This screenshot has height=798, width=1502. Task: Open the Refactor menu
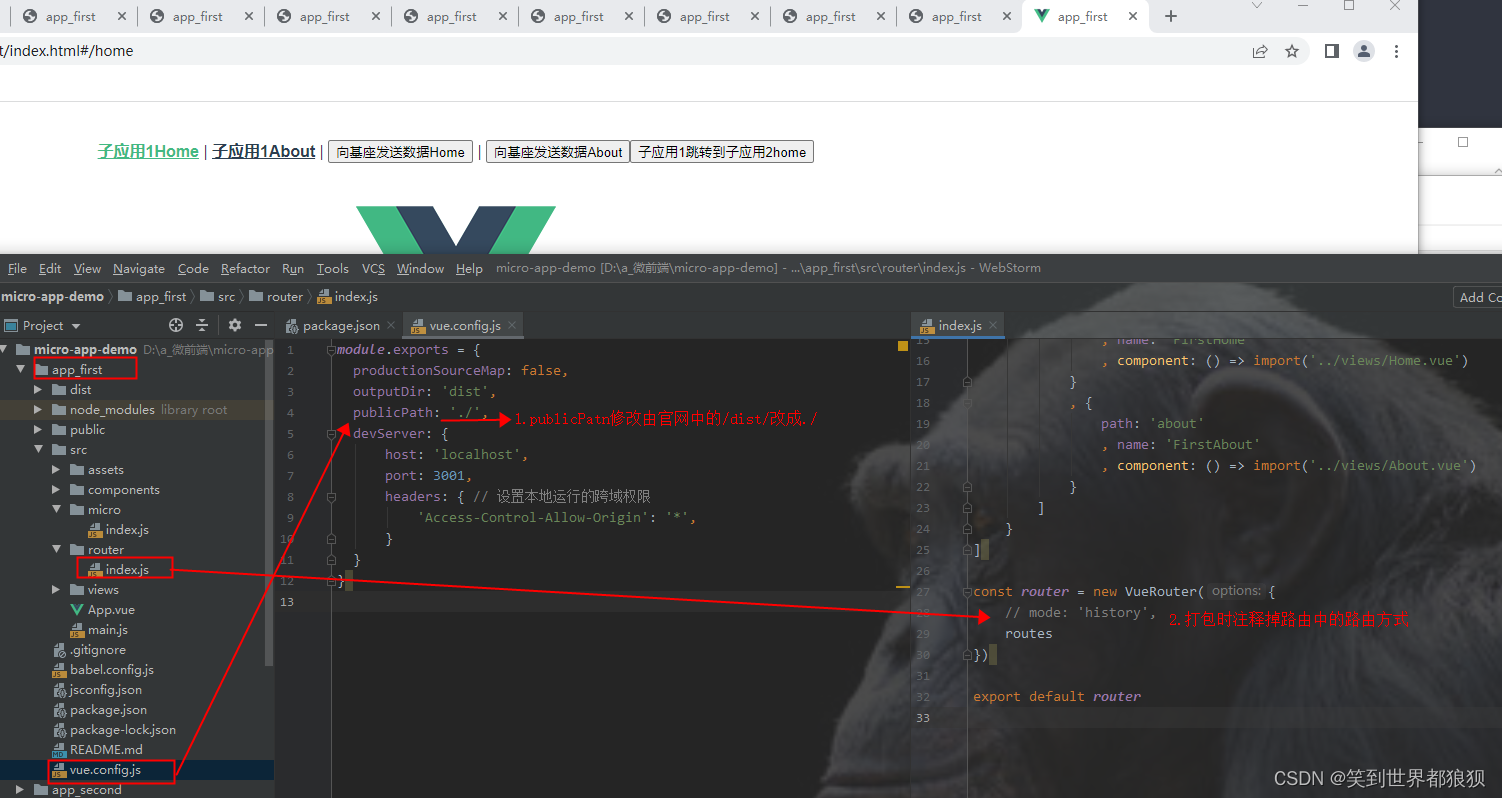pos(245,268)
